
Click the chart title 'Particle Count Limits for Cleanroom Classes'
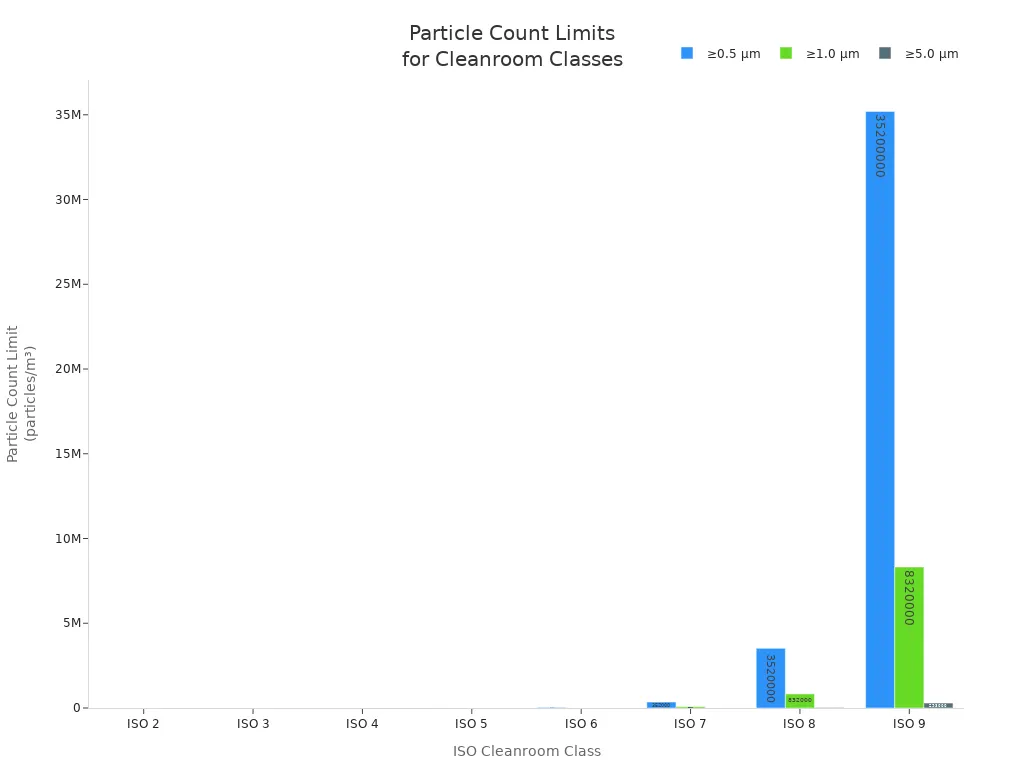tap(512, 46)
